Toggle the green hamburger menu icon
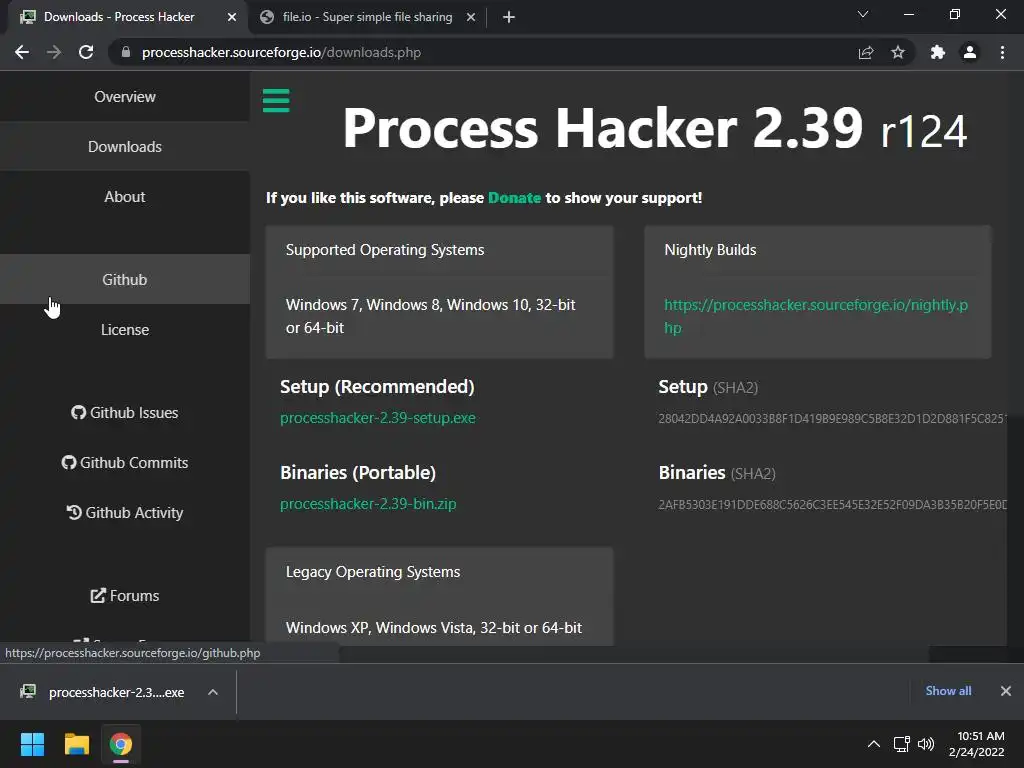The image size is (1024, 768). click(276, 101)
